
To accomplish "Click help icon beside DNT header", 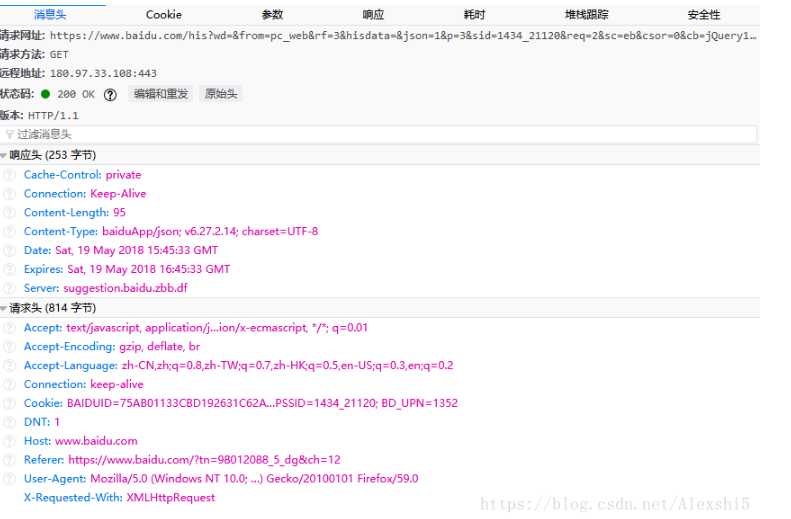I will click(x=10, y=422).
